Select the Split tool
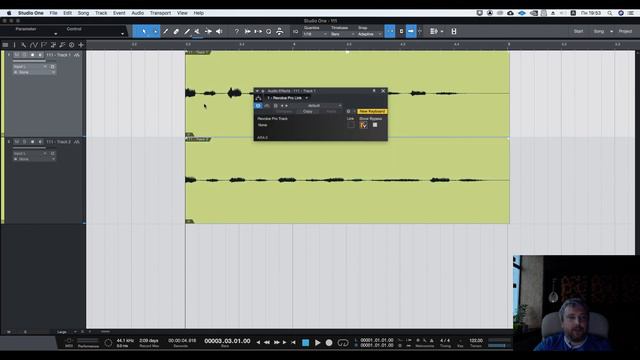 click(165, 31)
